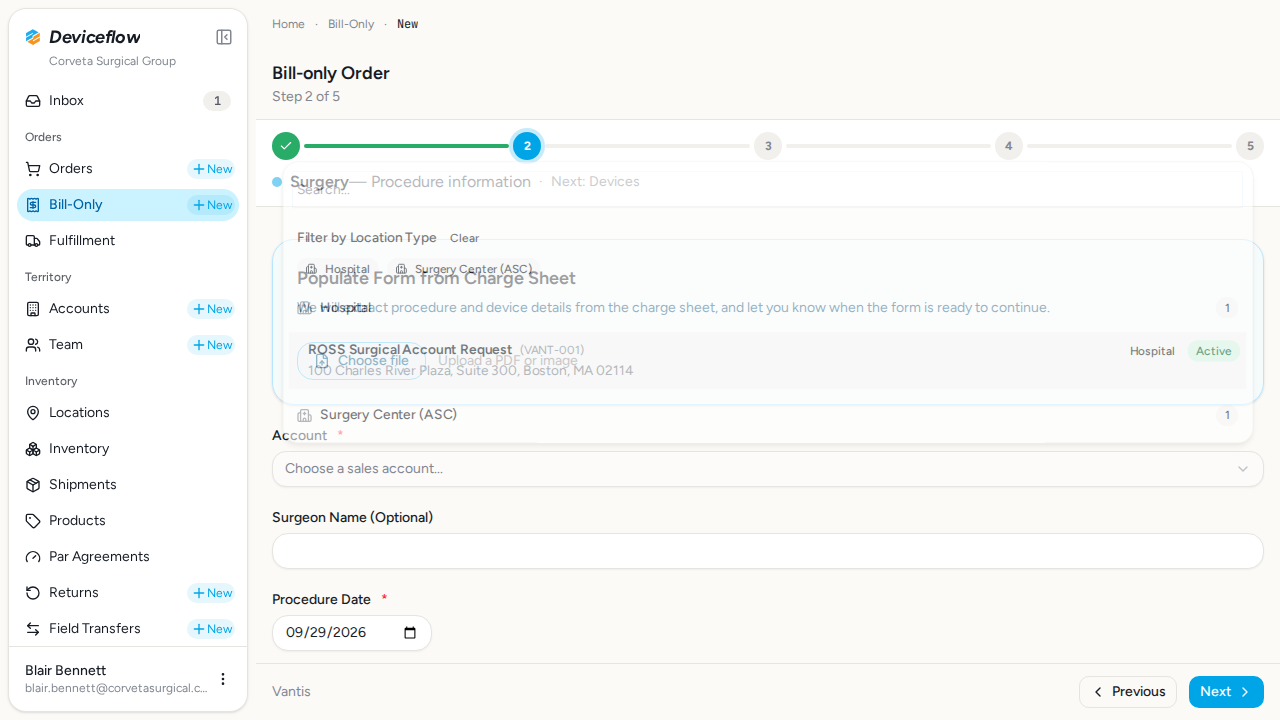Viewport: 1280px width, 720px height.
Task: Click the Deviceflow logo icon
Action: coord(33,37)
